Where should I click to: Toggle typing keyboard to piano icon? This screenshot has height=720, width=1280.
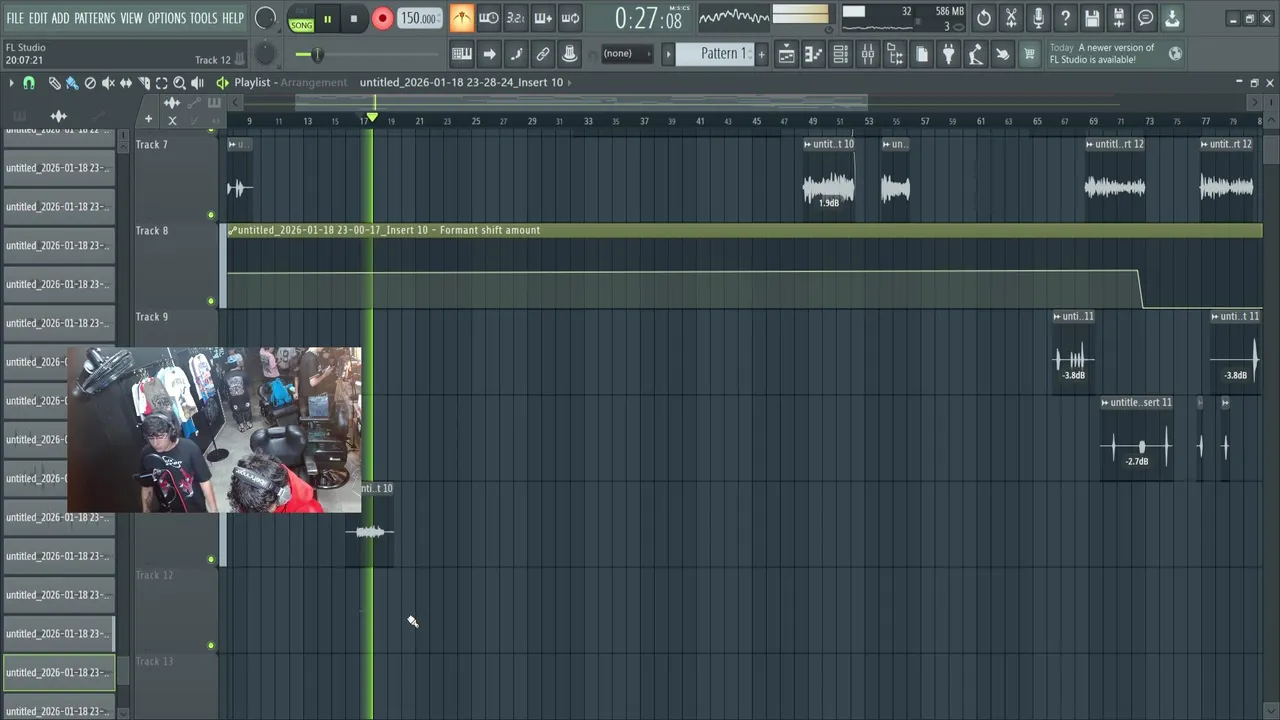pos(462,54)
